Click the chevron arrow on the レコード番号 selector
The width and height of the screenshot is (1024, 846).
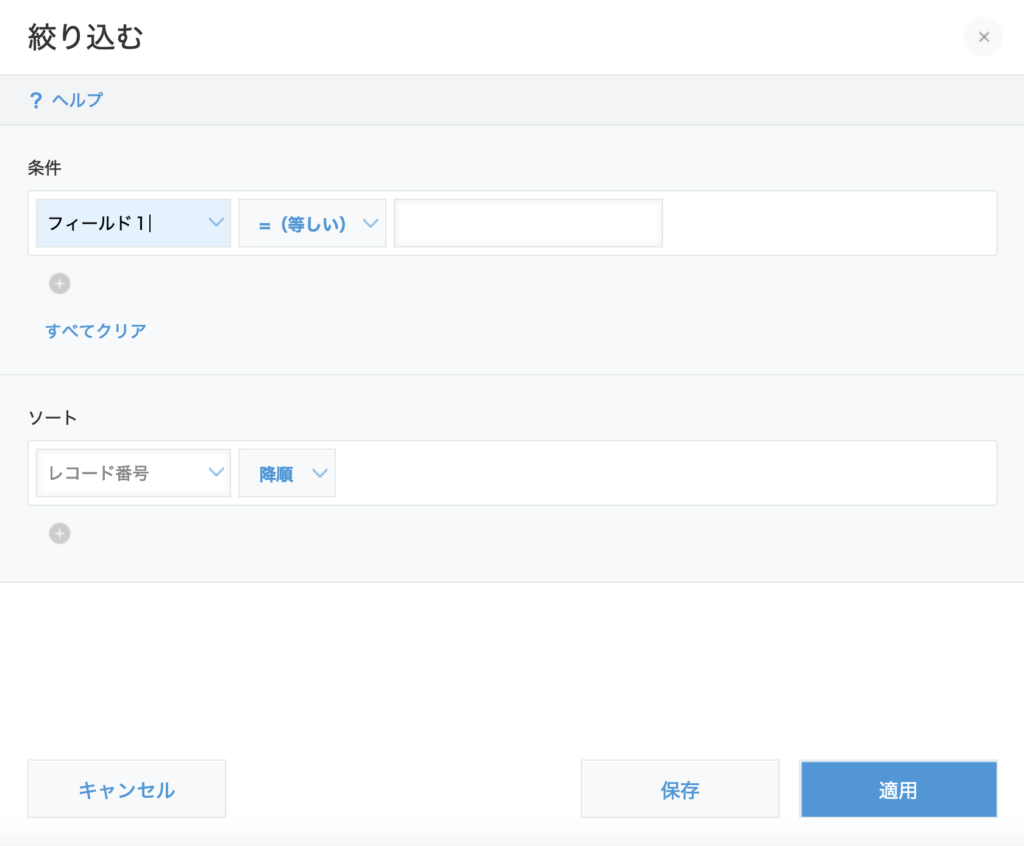click(x=216, y=473)
